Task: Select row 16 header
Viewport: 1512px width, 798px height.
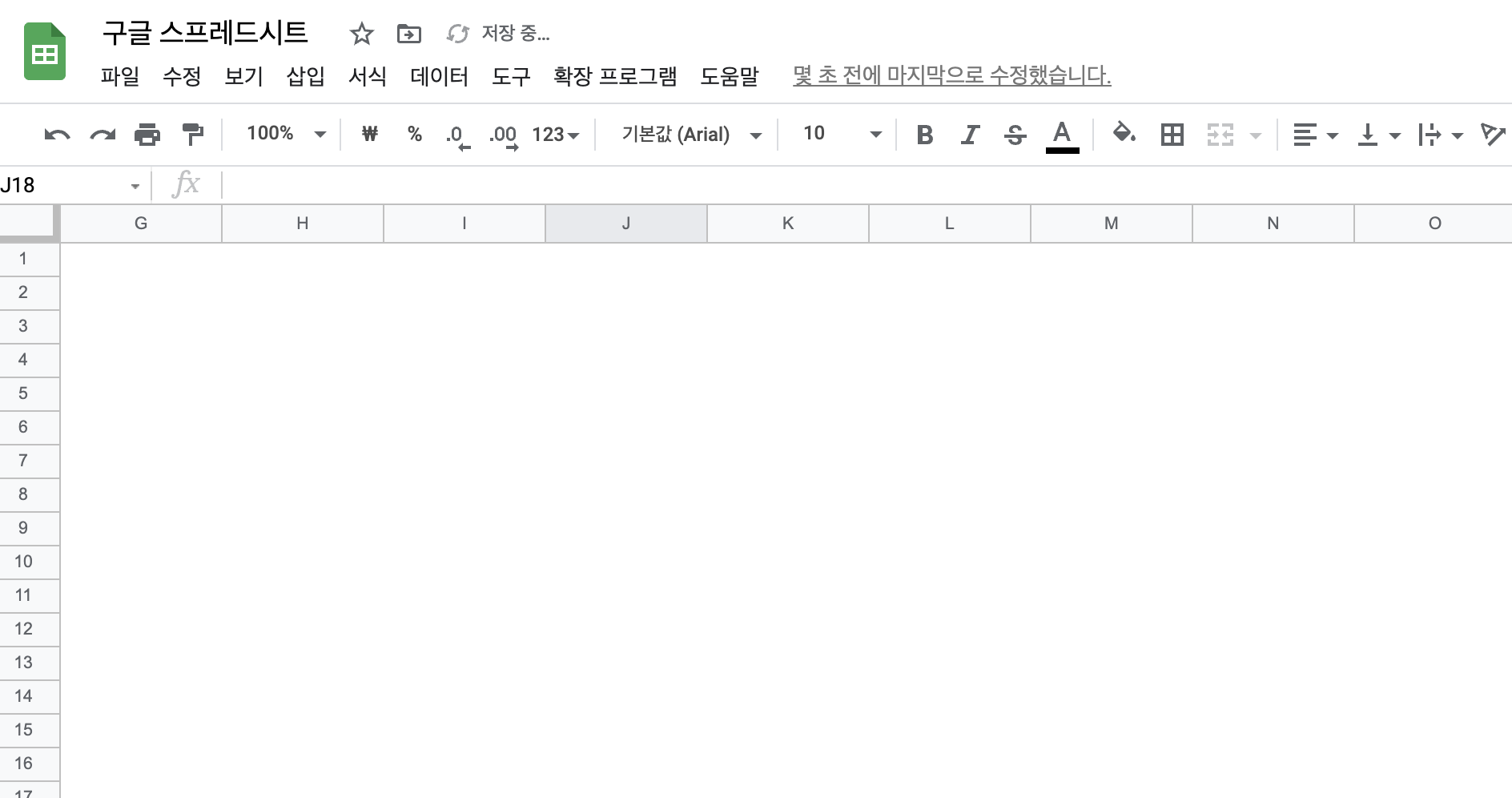Action: [30, 764]
